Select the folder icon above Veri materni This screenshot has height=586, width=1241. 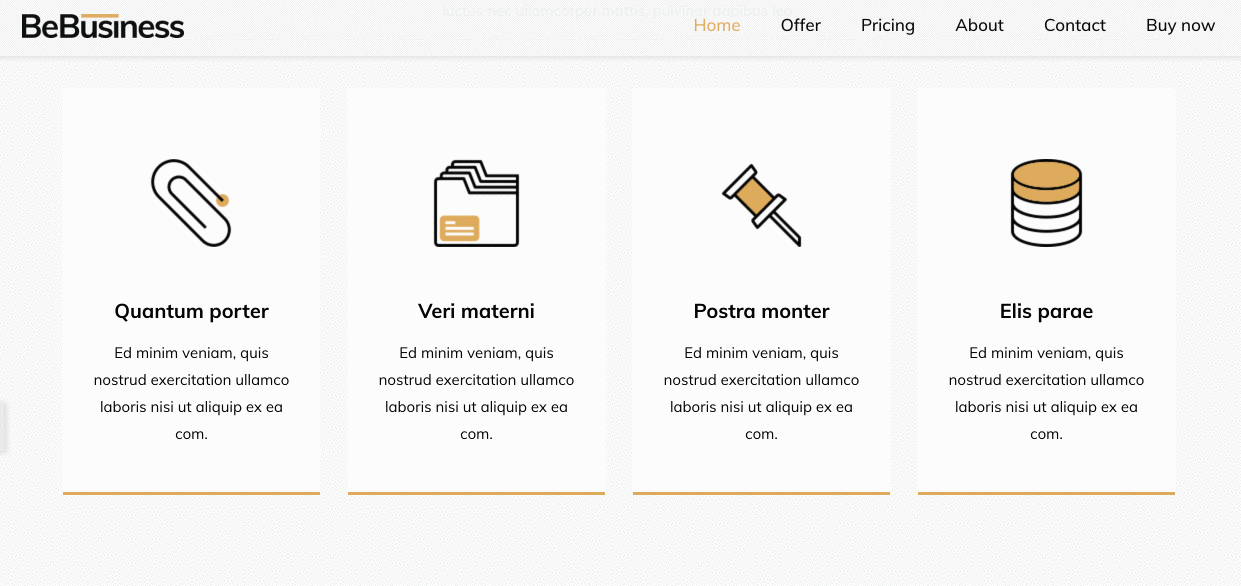click(476, 203)
